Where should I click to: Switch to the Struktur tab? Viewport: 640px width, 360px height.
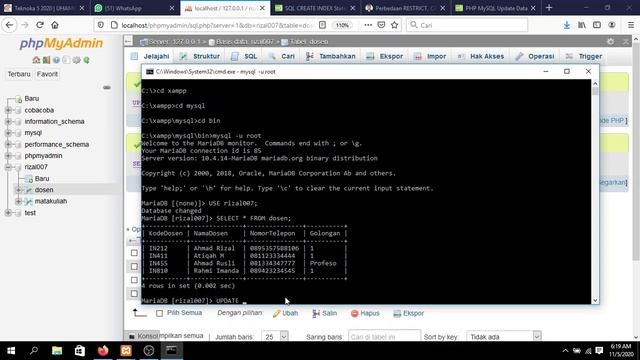pyautogui.click(x=200, y=56)
